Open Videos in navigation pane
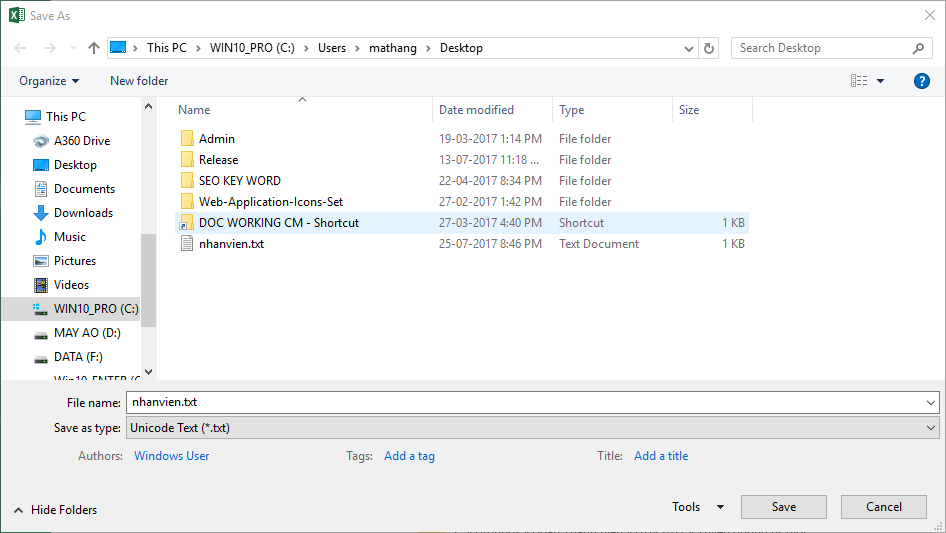The image size is (946, 533). tap(71, 285)
